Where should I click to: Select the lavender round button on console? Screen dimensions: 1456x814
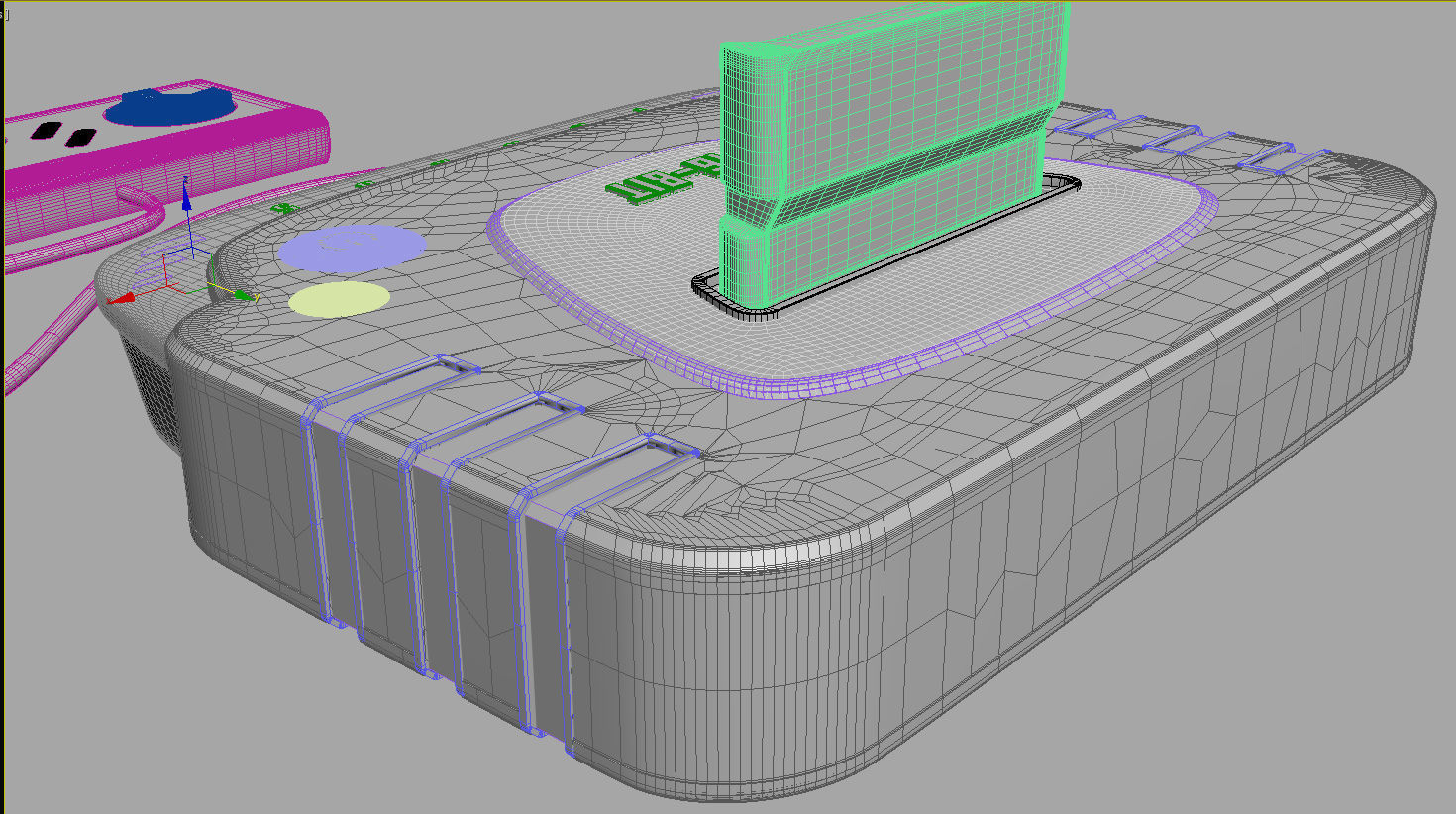coord(352,248)
